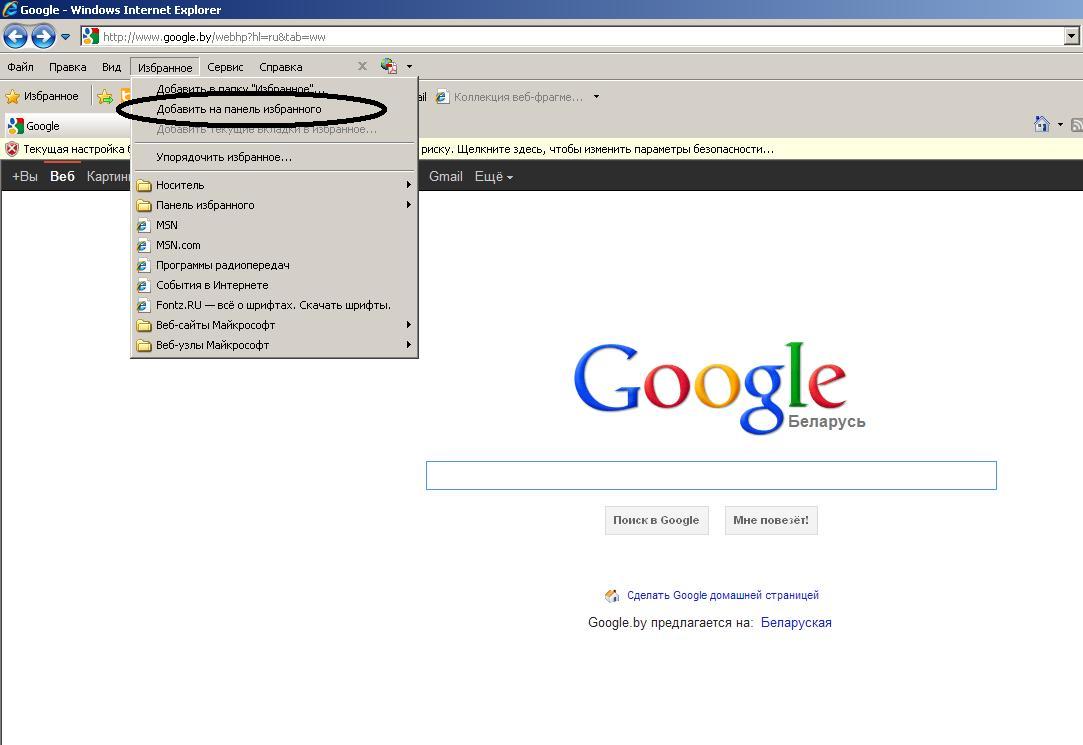The image size is (1083, 745).
Task: Open the Программы радиопередач favorite text
Action: (x=222, y=265)
